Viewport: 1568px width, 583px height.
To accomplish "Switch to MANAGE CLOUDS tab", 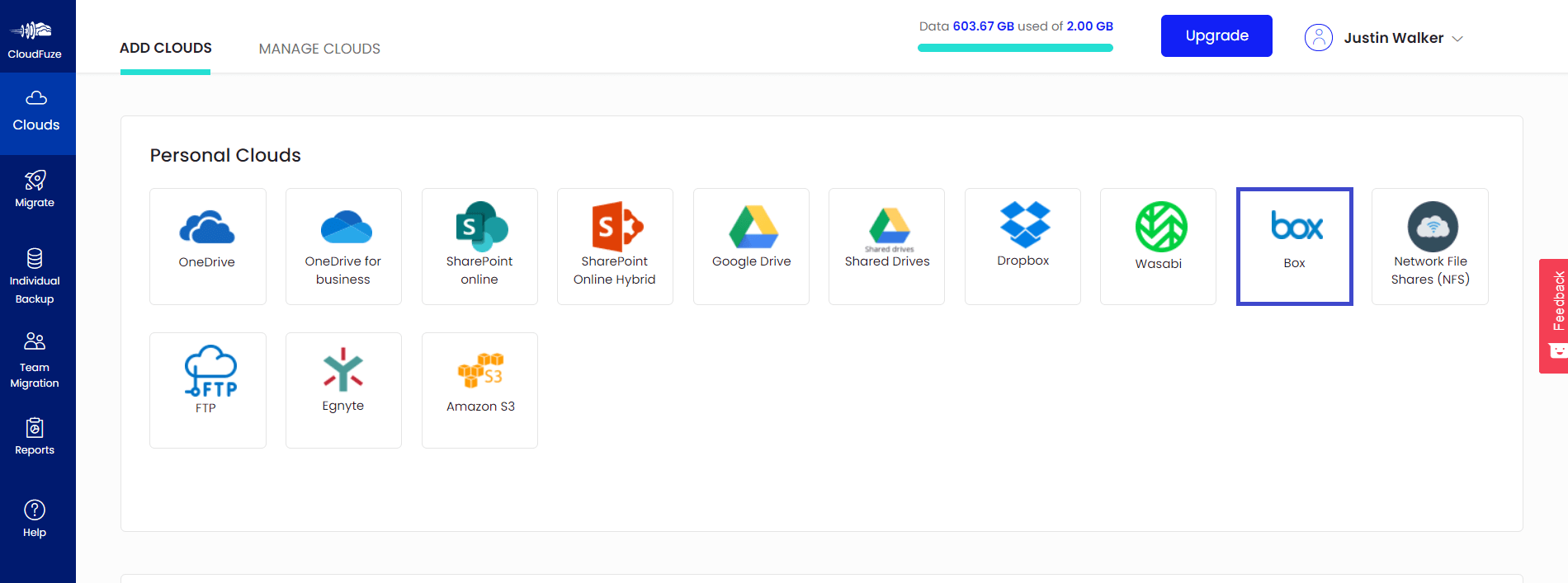I will click(319, 49).
